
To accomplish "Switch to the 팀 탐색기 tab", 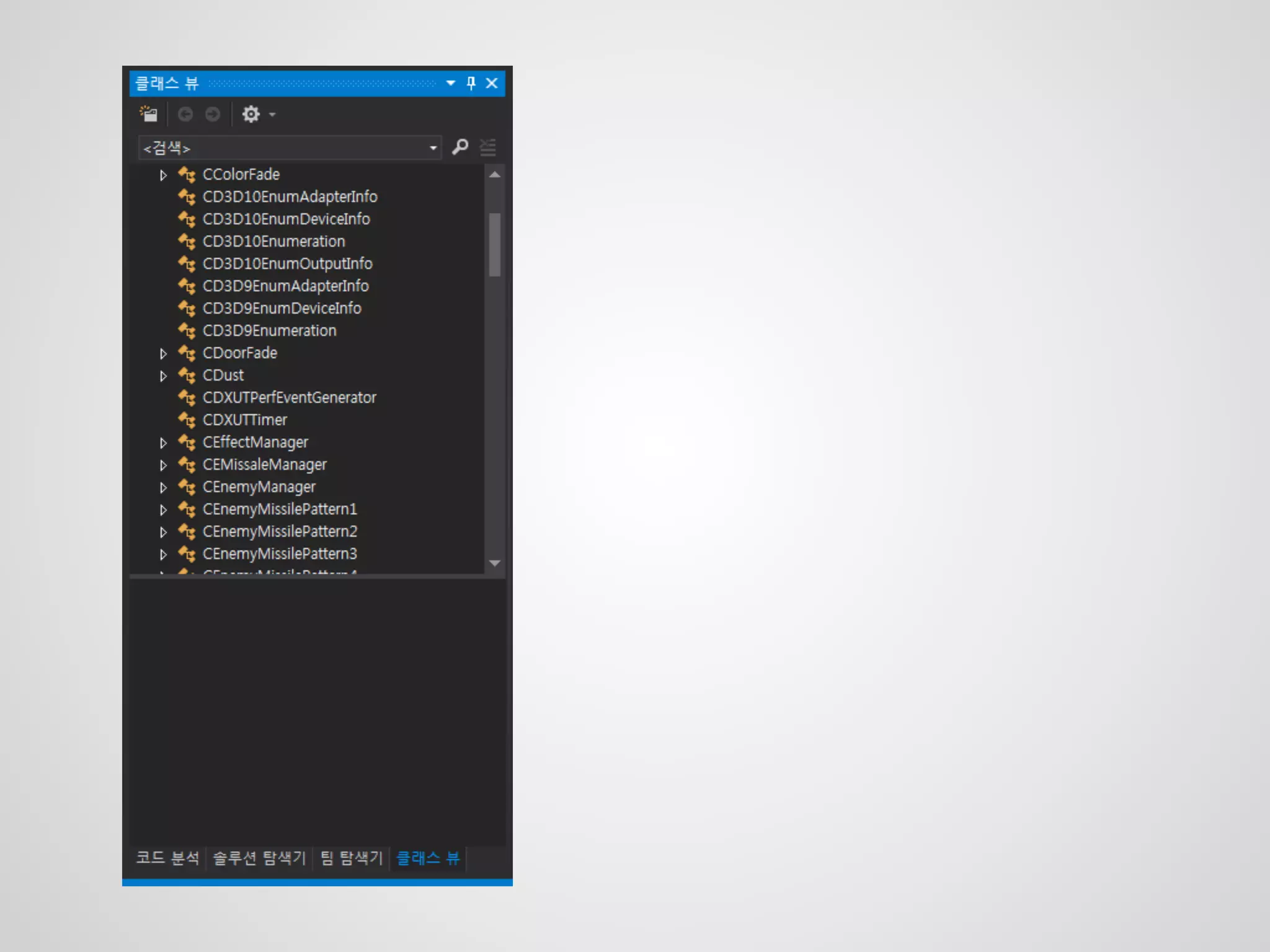I will tap(352, 858).
